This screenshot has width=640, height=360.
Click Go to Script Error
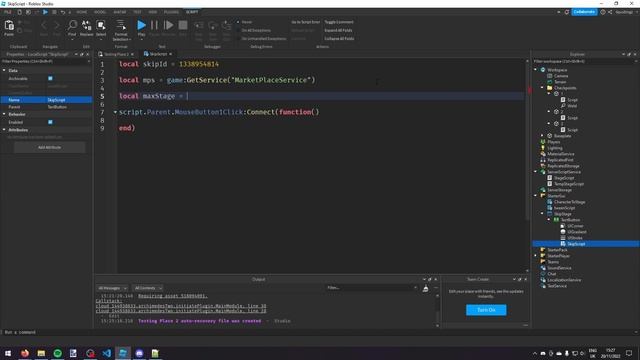click(x=305, y=22)
